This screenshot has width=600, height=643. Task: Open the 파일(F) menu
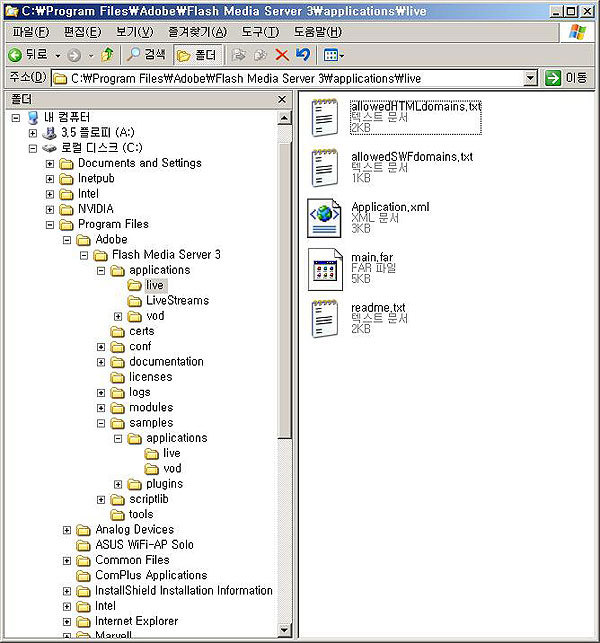click(x=31, y=32)
